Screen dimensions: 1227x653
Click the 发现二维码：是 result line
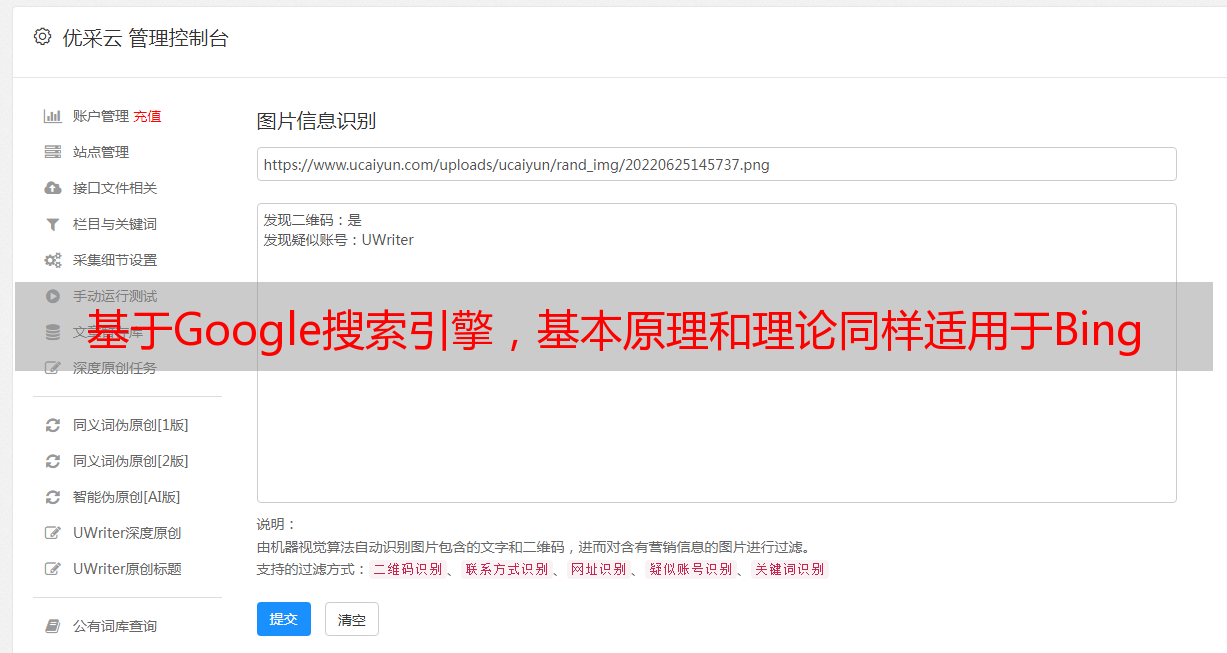click(x=313, y=220)
